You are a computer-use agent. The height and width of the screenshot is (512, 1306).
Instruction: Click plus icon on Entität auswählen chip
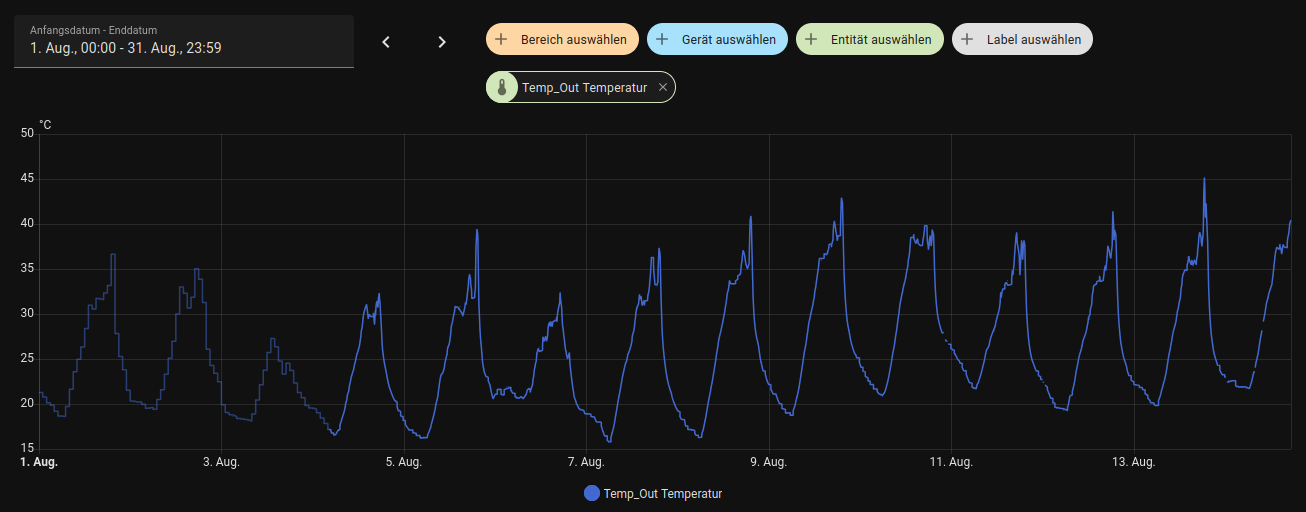tap(811, 40)
